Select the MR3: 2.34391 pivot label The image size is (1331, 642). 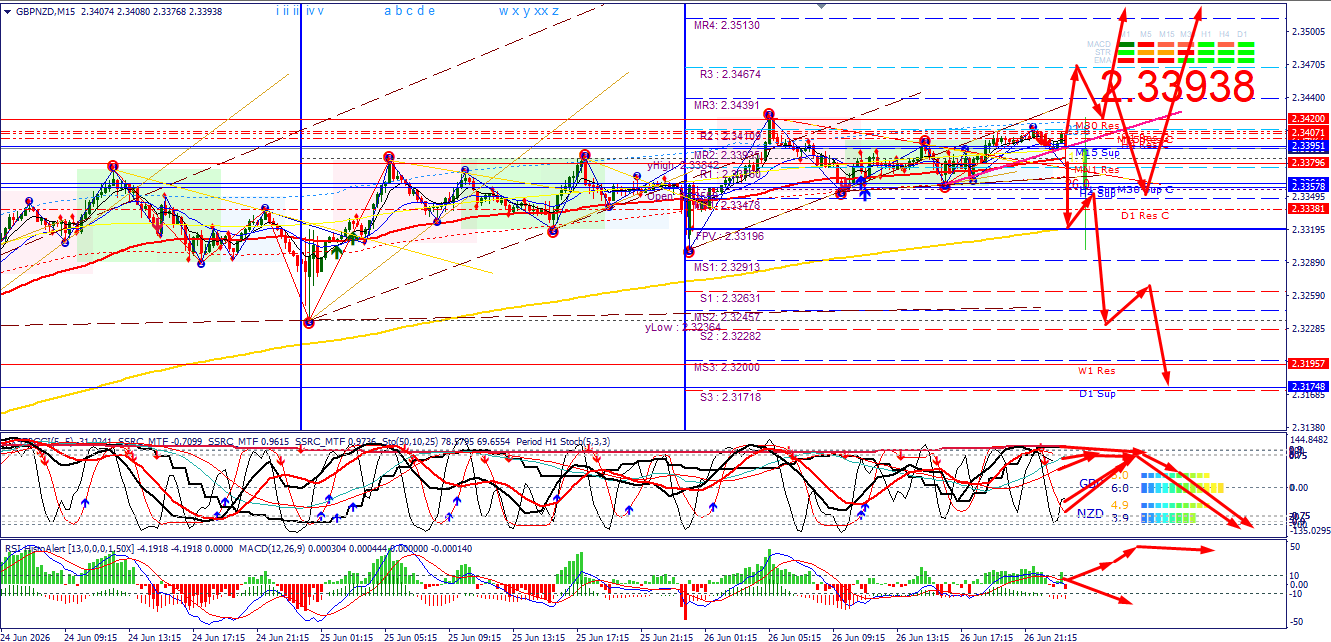727,105
